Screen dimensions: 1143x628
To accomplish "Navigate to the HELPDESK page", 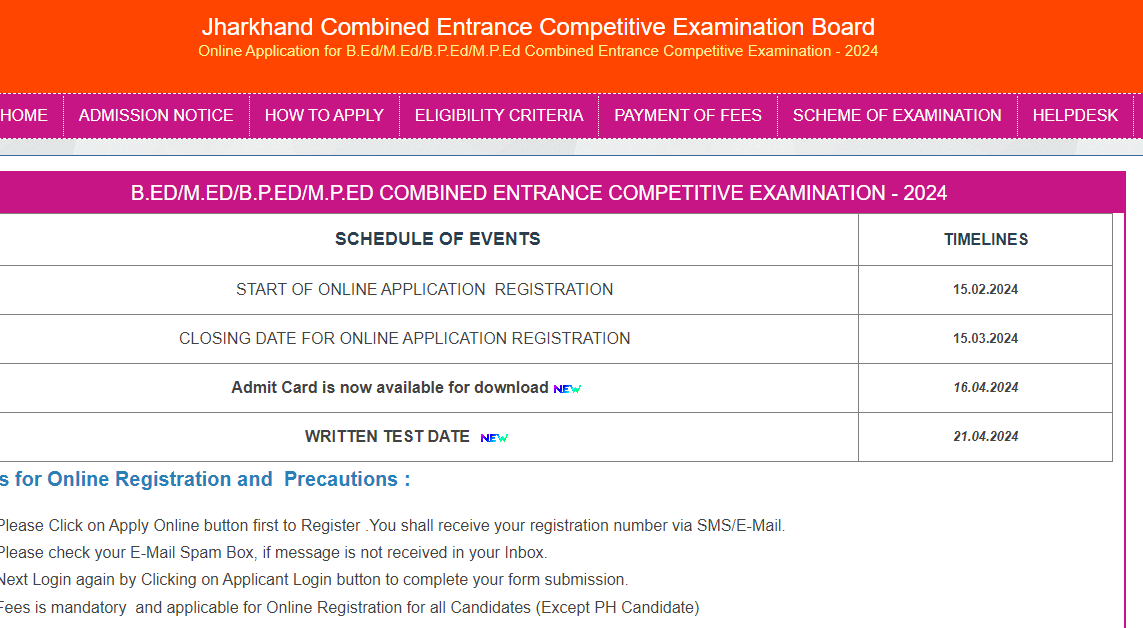I will 1075,116.
